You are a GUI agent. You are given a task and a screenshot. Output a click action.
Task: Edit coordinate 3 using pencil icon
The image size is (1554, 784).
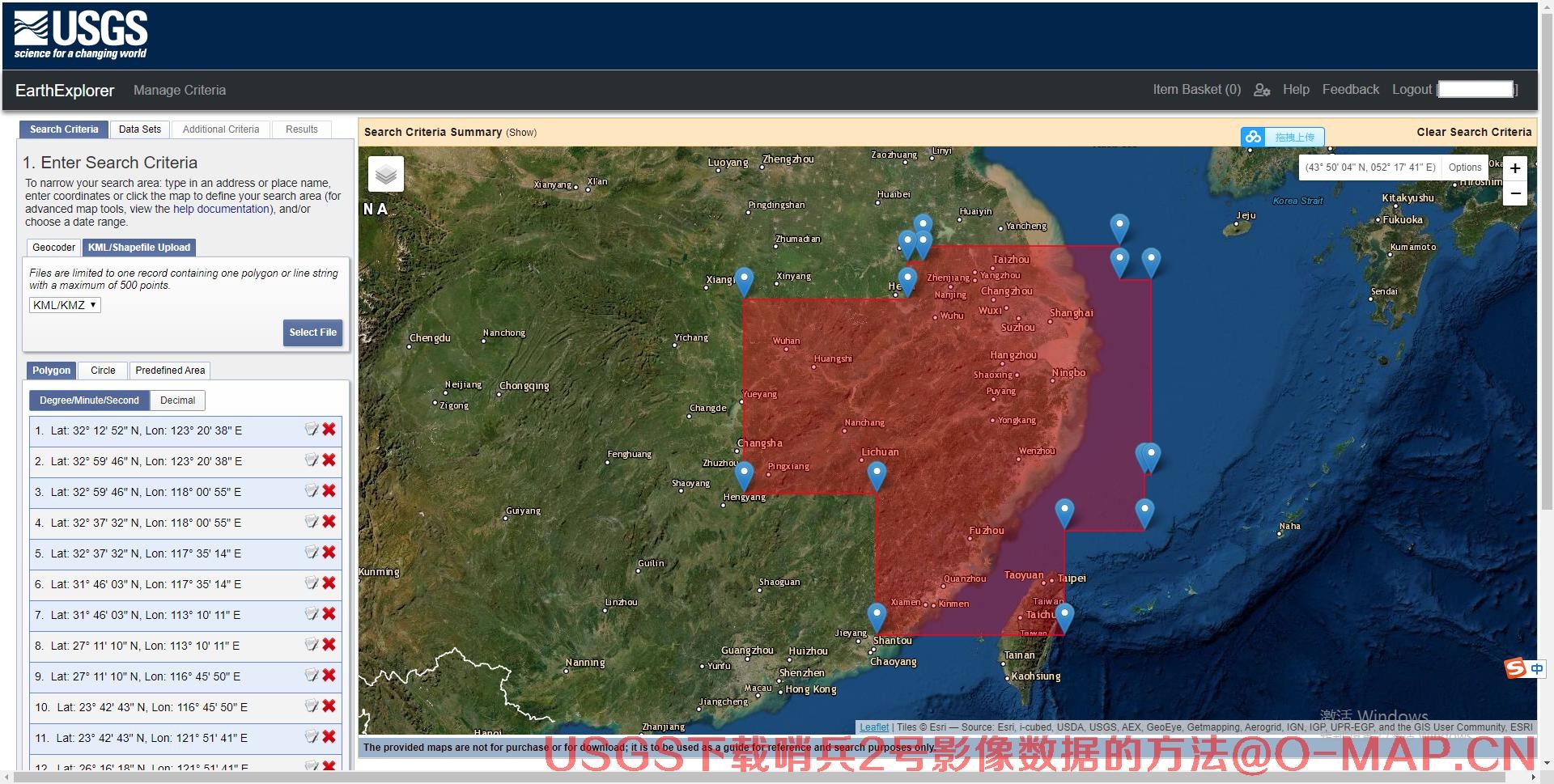pos(312,491)
